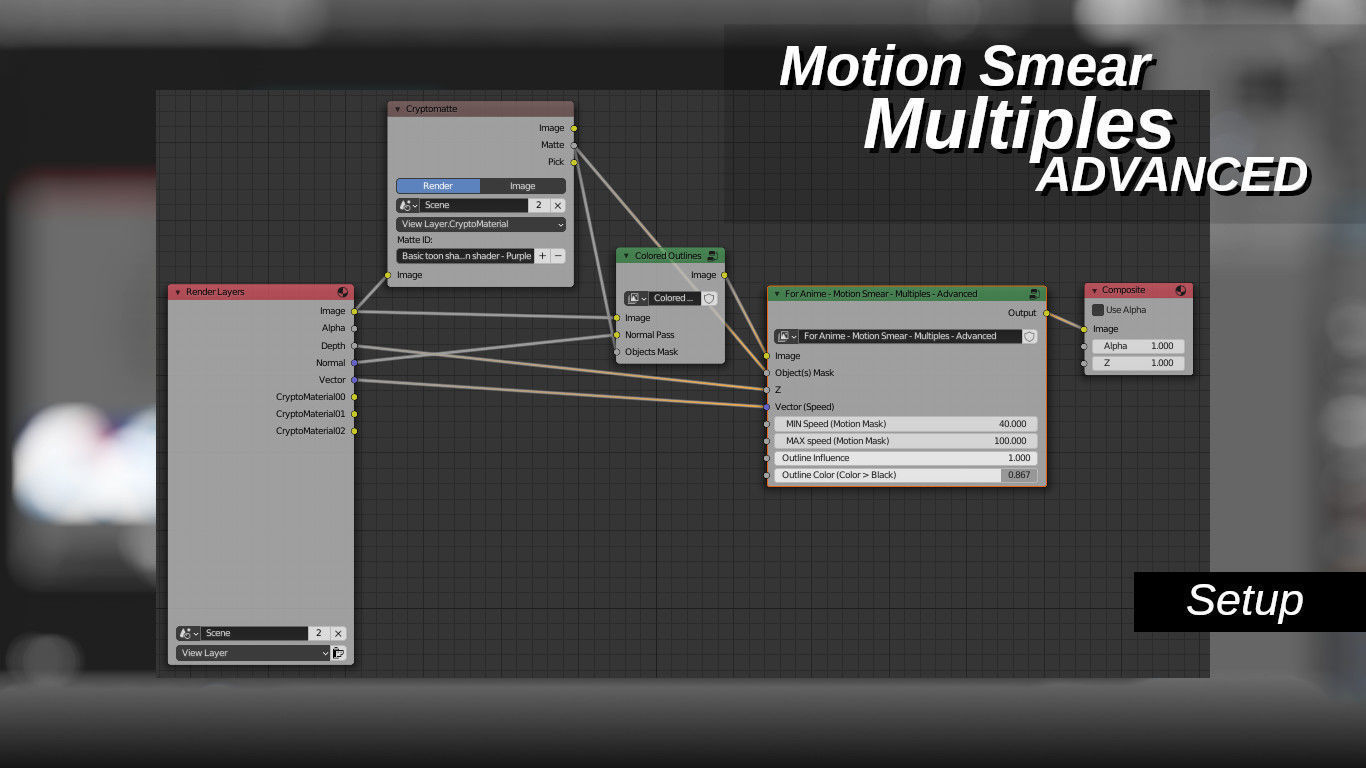Open the group browse dropdown in Colored Outlines node

pyautogui.click(x=636, y=297)
